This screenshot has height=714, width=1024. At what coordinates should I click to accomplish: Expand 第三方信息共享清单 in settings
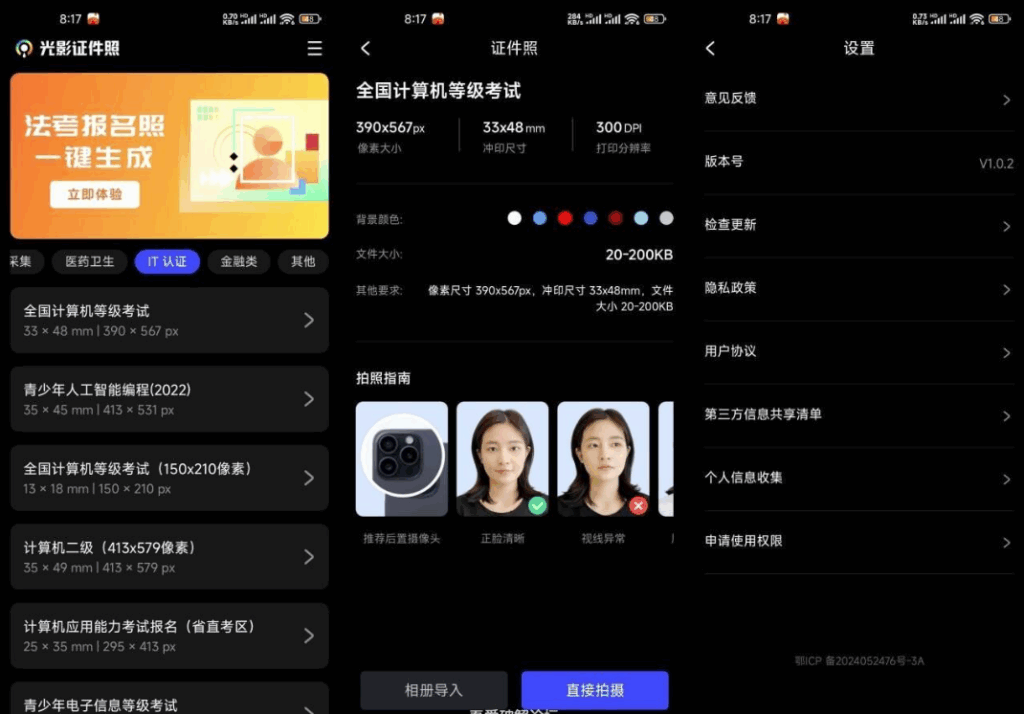tap(1007, 415)
